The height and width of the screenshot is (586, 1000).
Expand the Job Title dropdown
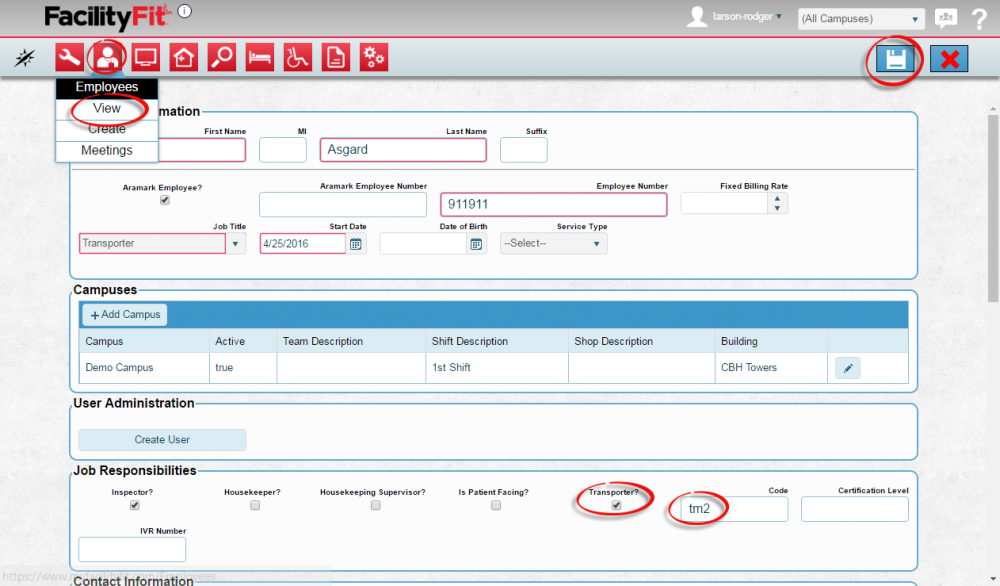coord(236,243)
